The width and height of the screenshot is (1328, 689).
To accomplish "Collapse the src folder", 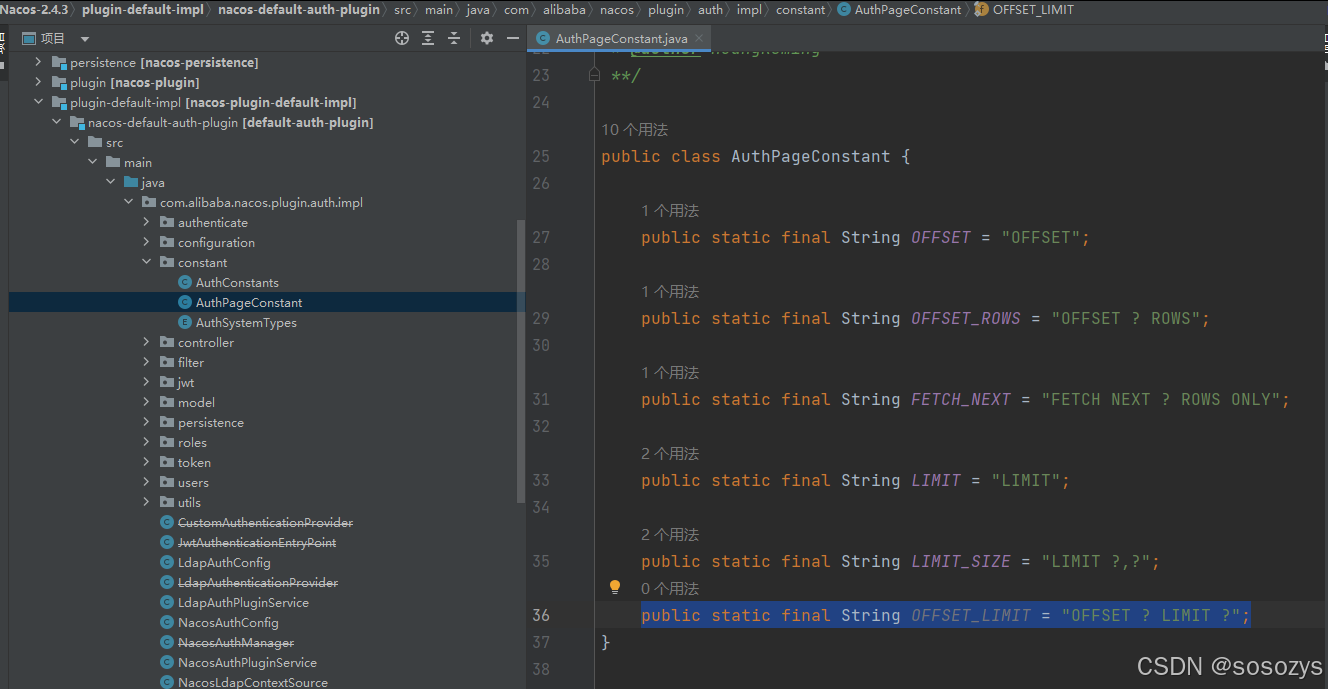I will tap(75, 142).
